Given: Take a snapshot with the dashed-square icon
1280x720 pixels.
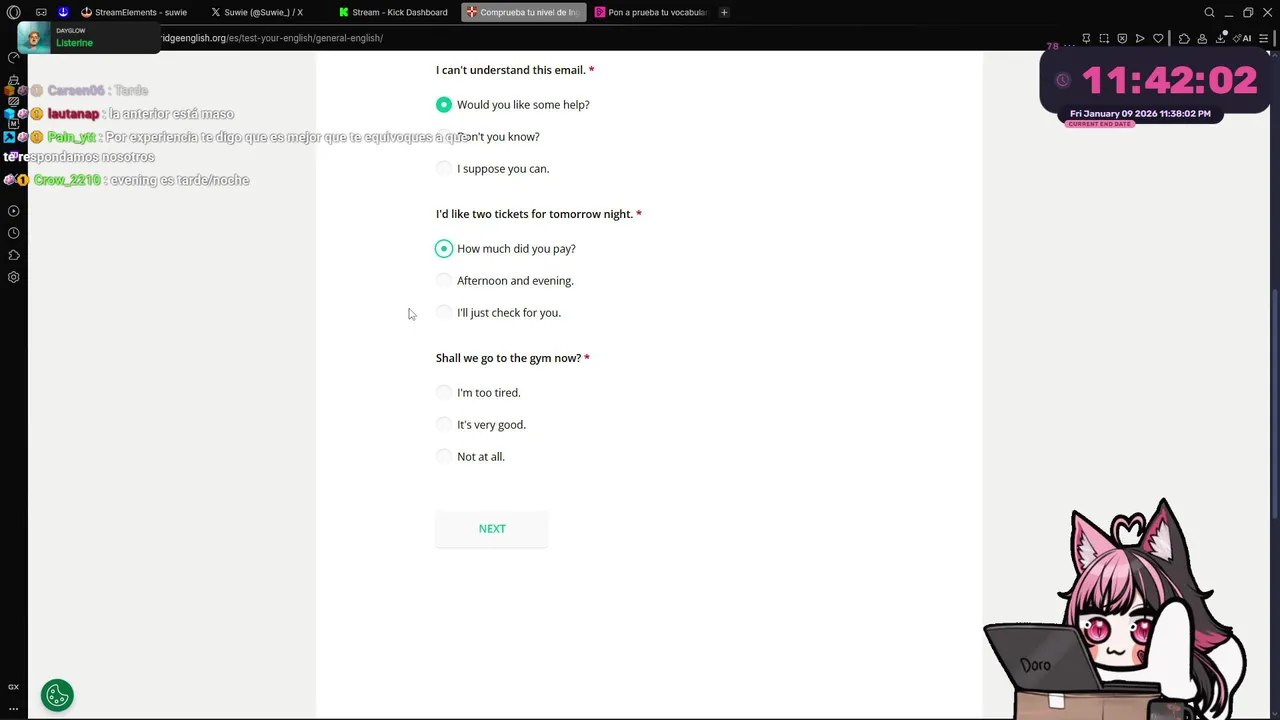Looking at the screenshot, I should pyautogui.click(x=1104, y=38).
